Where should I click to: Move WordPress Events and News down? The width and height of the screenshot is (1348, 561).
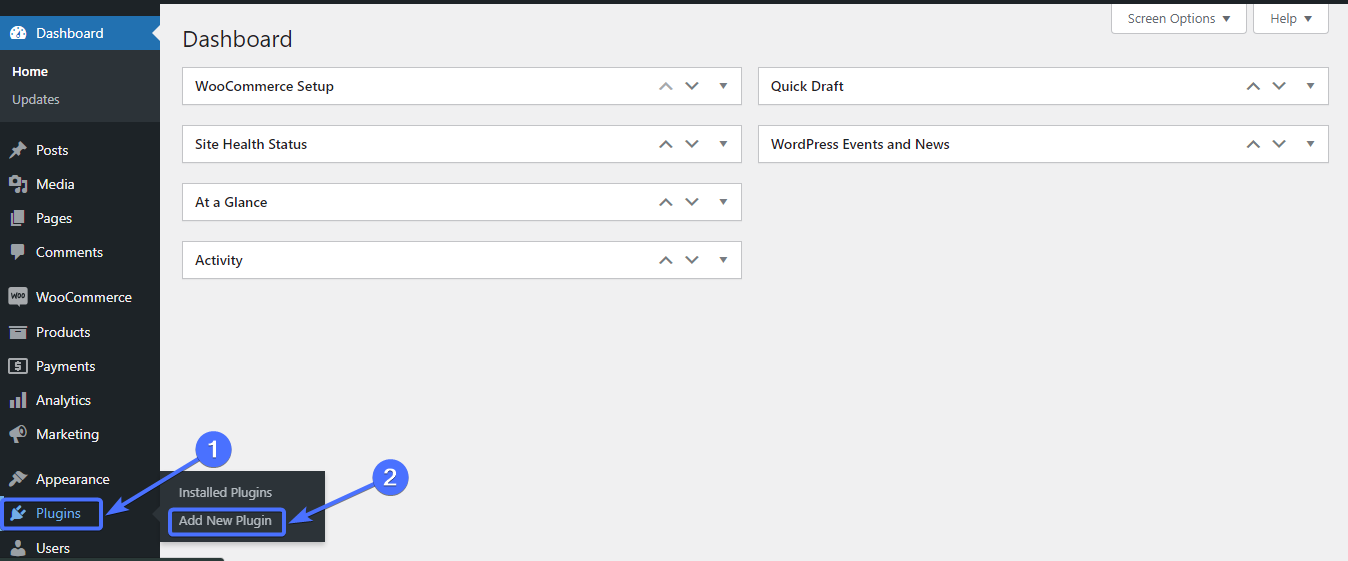pyautogui.click(x=1279, y=144)
